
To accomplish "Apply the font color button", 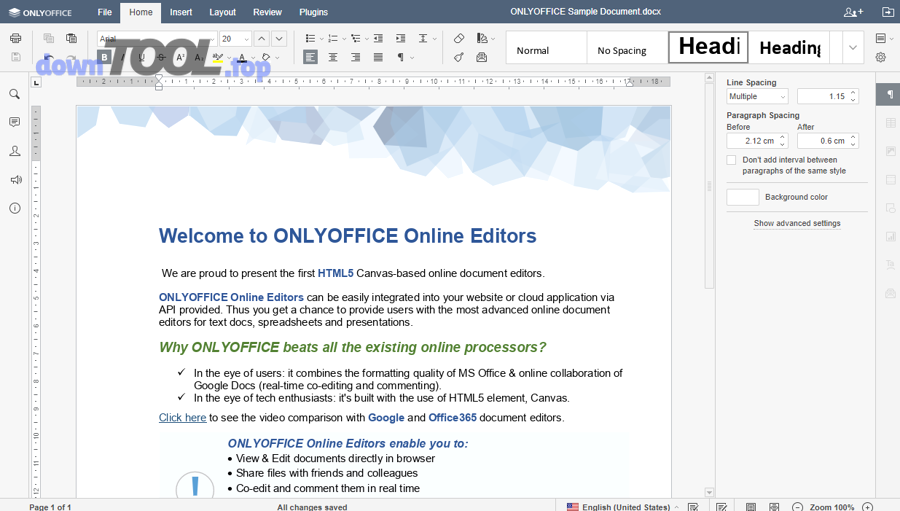I will pos(242,57).
